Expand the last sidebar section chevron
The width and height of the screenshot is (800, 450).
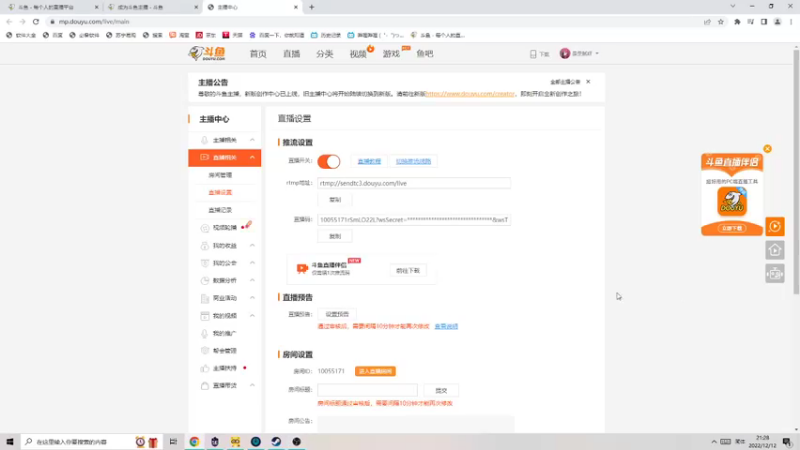pyautogui.click(x=252, y=385)
